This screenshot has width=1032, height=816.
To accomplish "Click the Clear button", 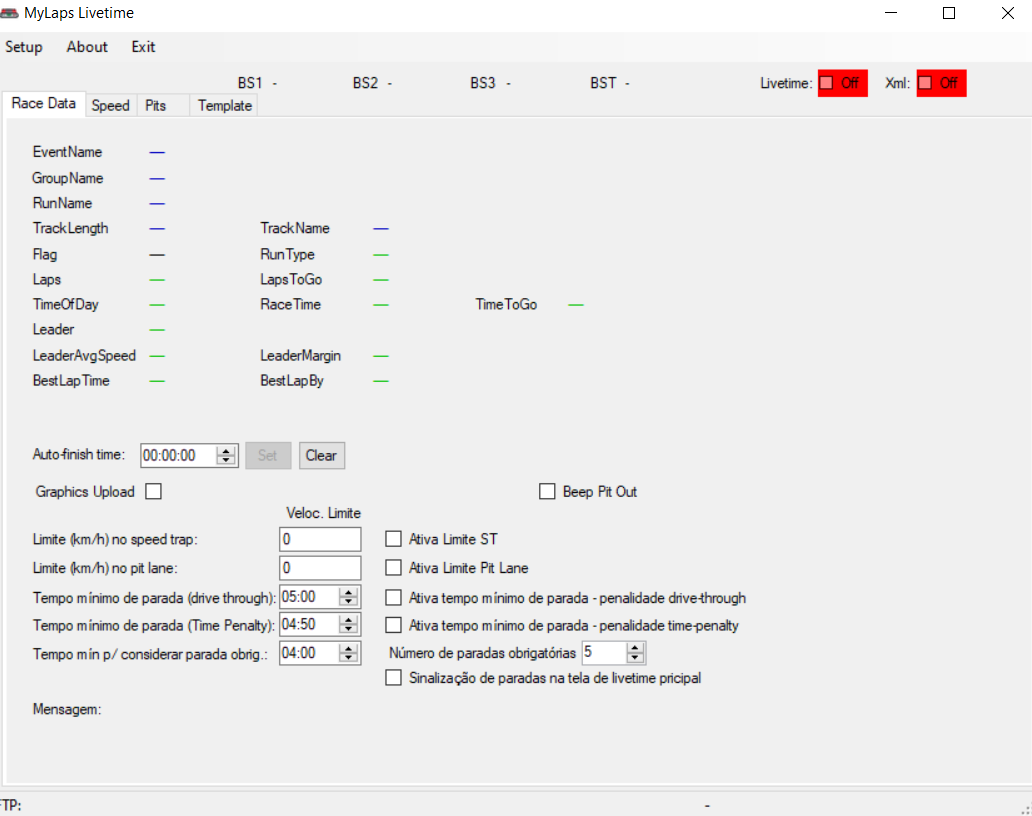I will pos(322,455).
